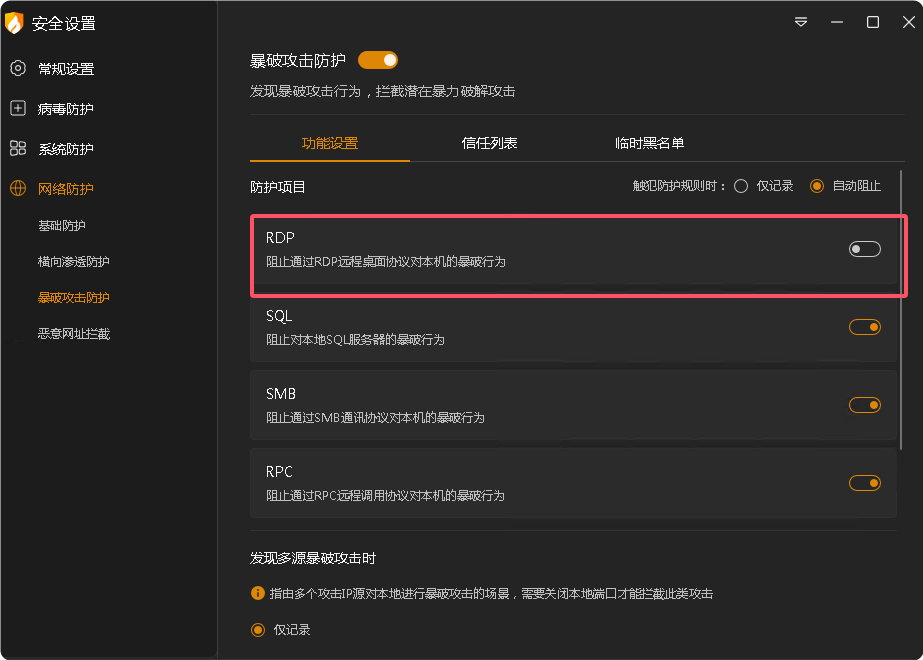Click the 发现暴破攻击行为 description line
The image size is (923, 660).
[383, 91]
